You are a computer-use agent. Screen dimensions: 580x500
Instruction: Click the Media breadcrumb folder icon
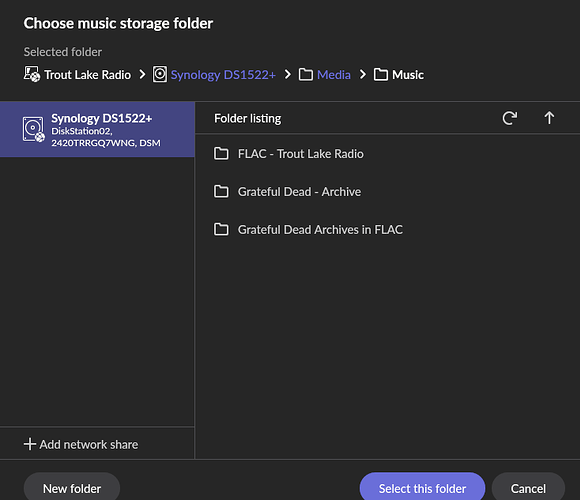pyautogui.click(x=306, y=74)
